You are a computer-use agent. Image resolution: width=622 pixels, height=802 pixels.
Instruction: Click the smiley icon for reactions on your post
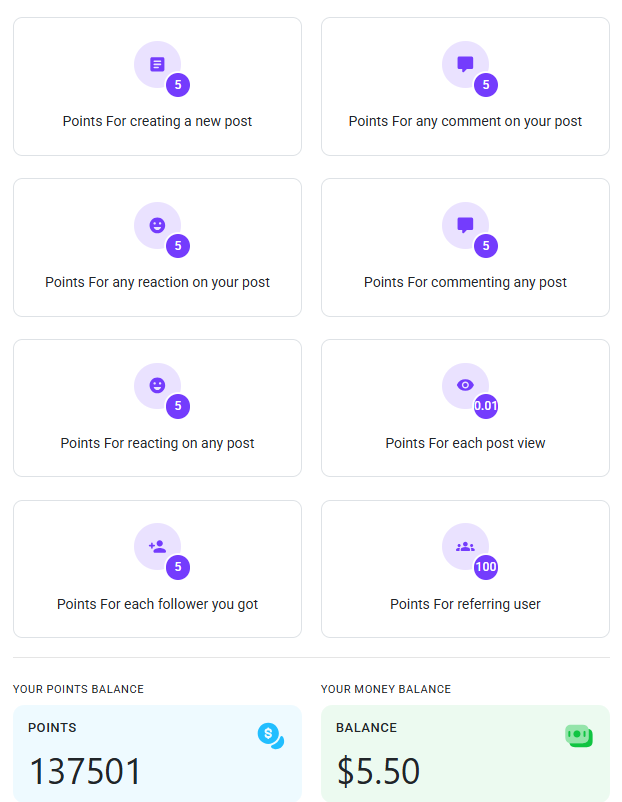[157, 225]
